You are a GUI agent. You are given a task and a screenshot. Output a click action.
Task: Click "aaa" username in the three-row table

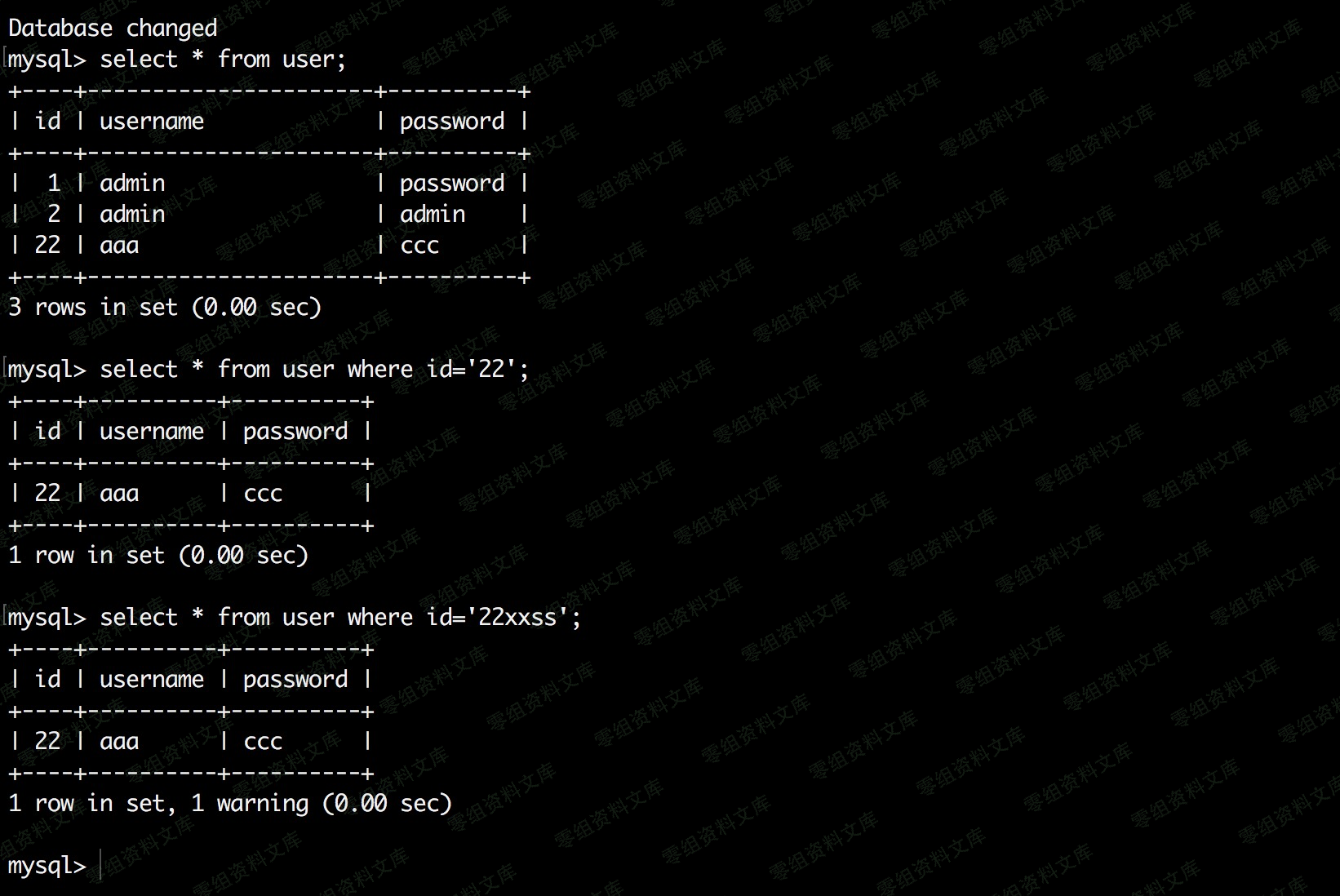pyautogui.click(x=119, y=245)
